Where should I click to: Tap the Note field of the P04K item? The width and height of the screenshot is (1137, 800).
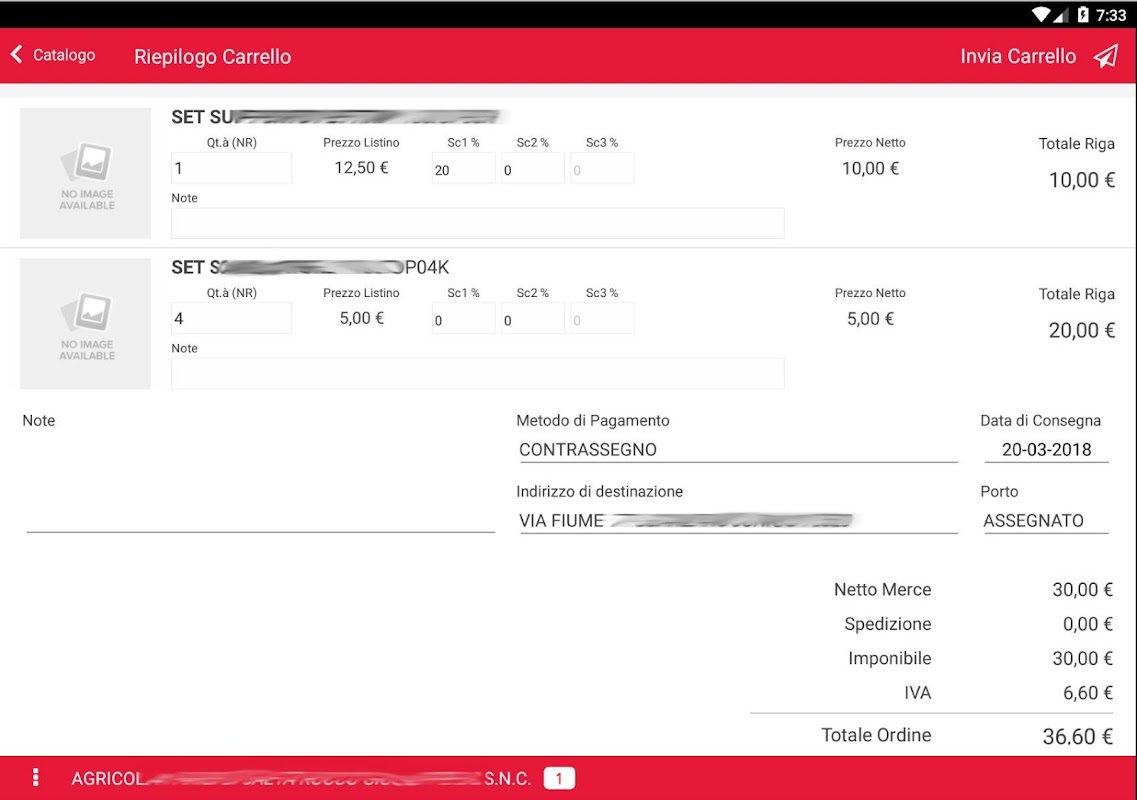coord(477,374)
